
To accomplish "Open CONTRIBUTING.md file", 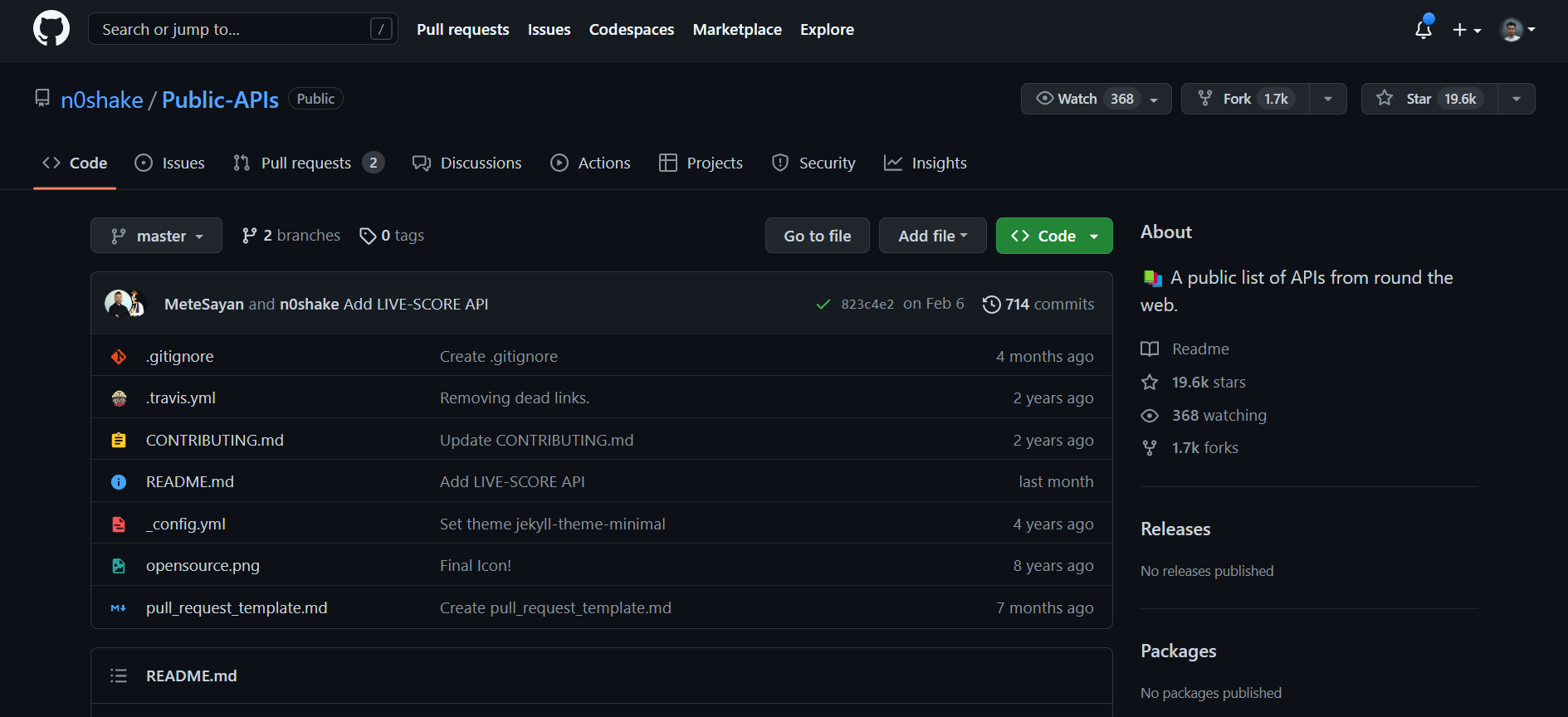I will point(215,440).
